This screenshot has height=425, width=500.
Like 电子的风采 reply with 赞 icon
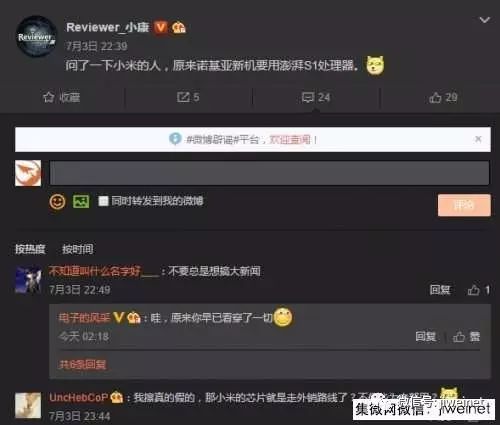tap(459, 337)
